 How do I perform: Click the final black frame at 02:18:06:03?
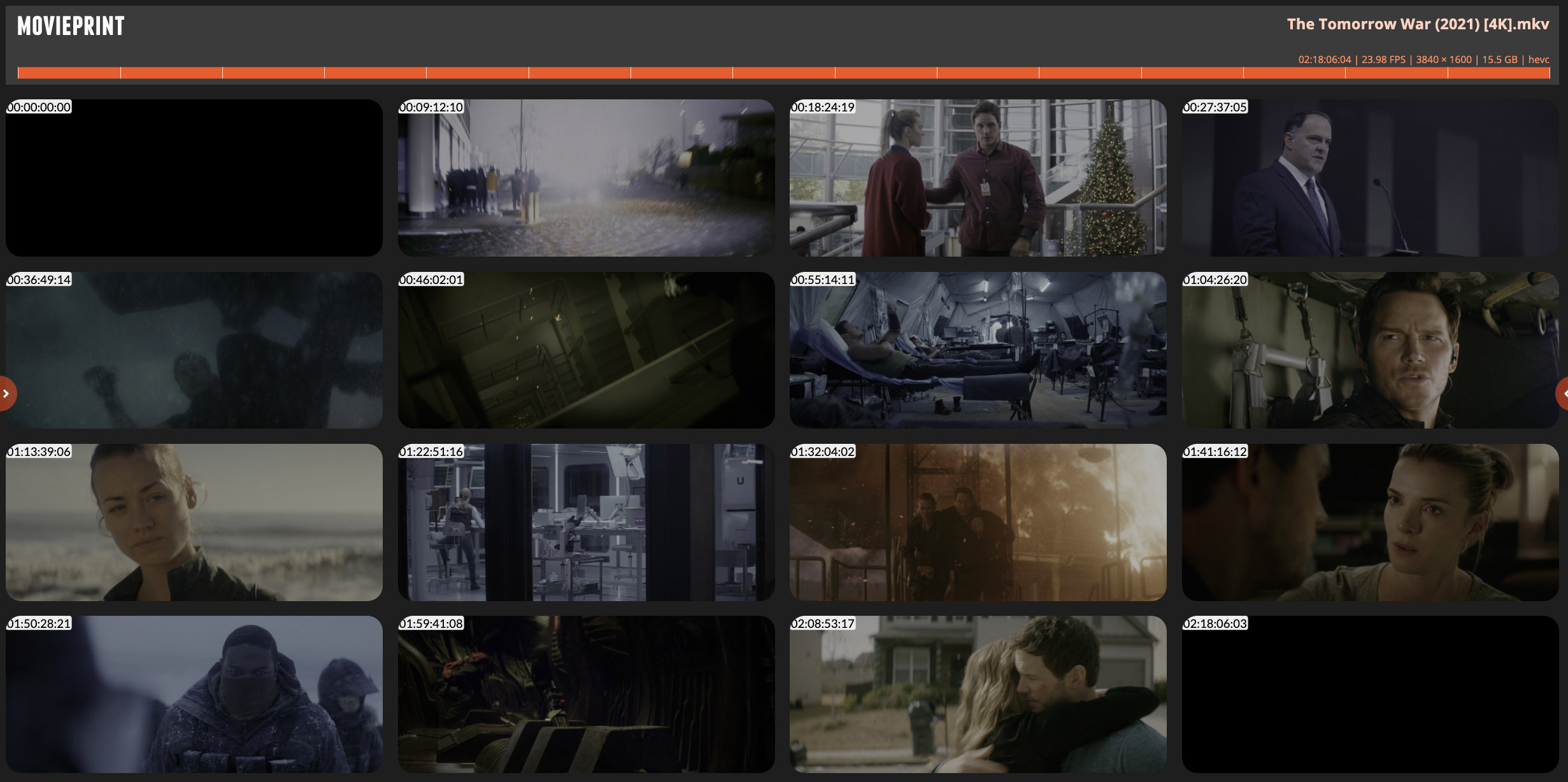(1370, 694)
